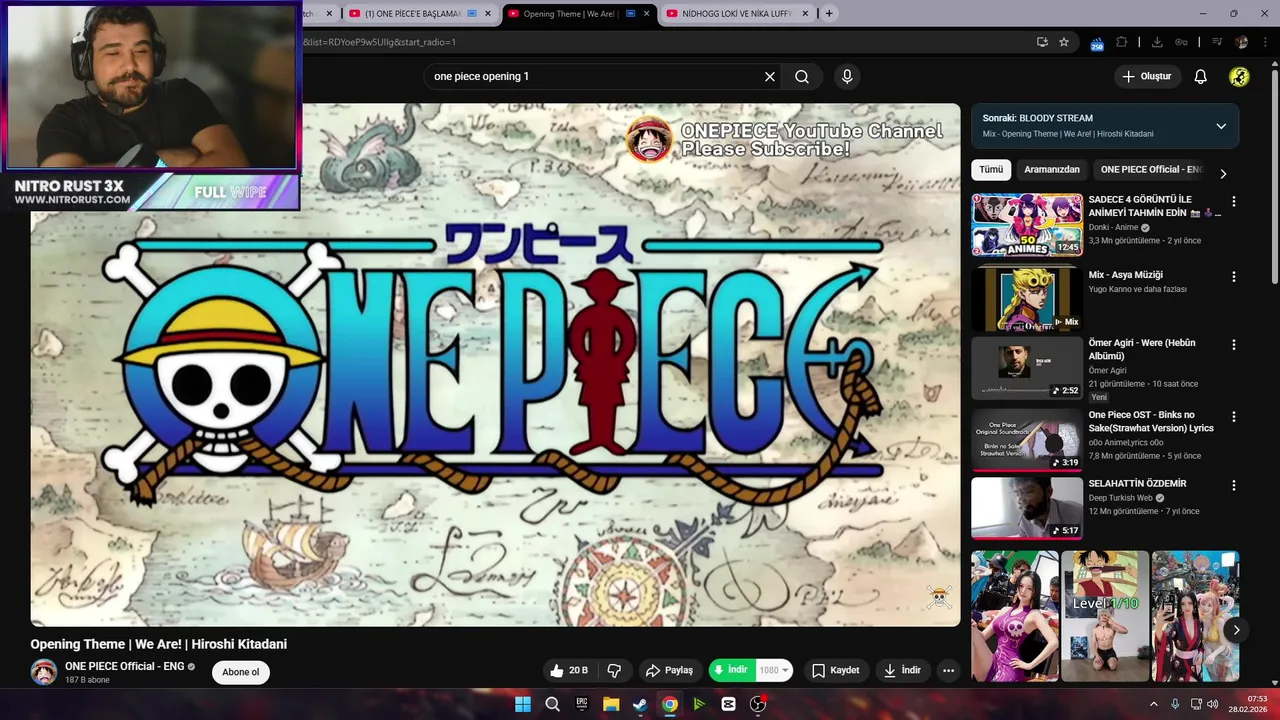Bookmark this page with the star icon

tap(1064, 42)
